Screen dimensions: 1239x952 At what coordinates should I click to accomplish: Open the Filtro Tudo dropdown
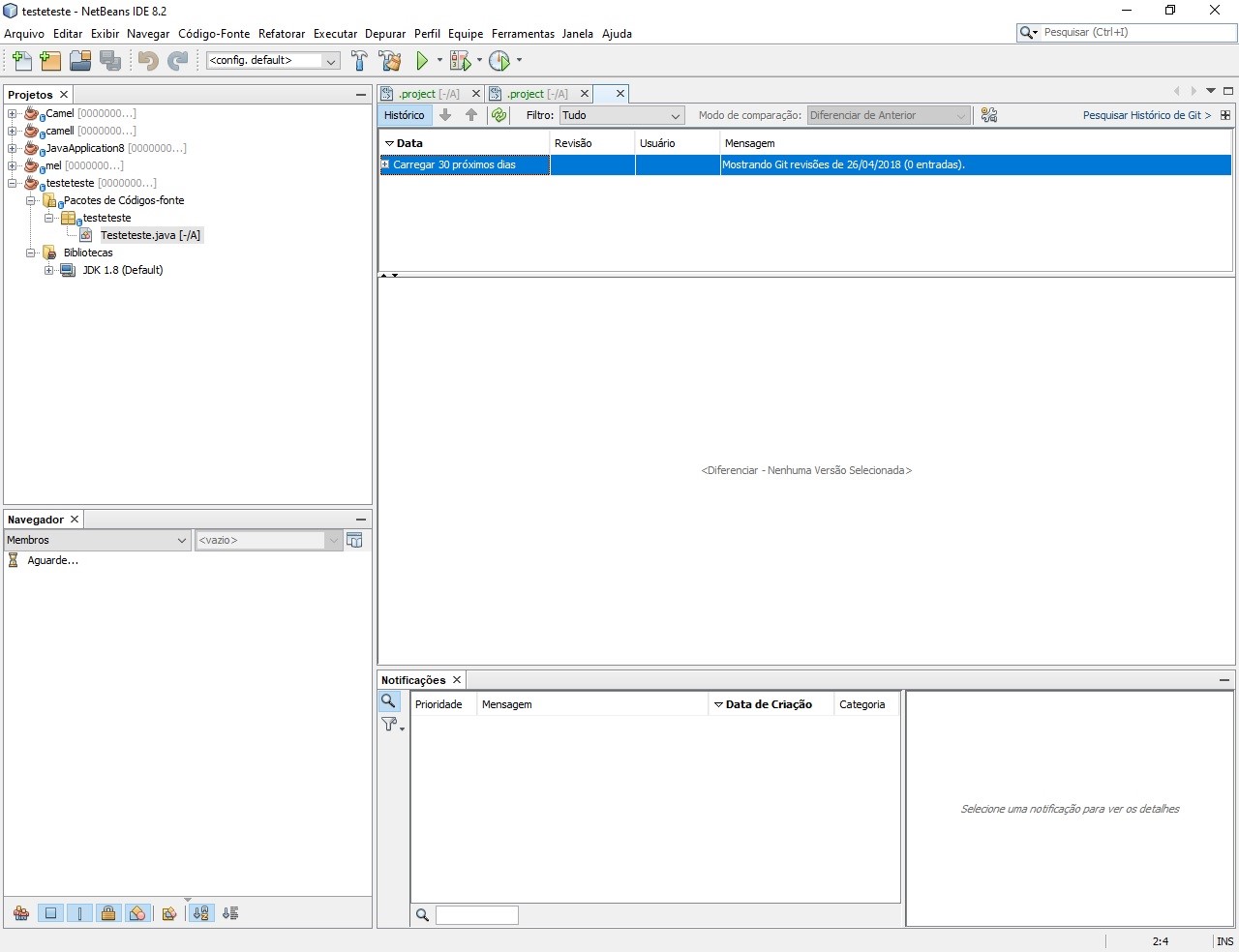coord(622,115)
